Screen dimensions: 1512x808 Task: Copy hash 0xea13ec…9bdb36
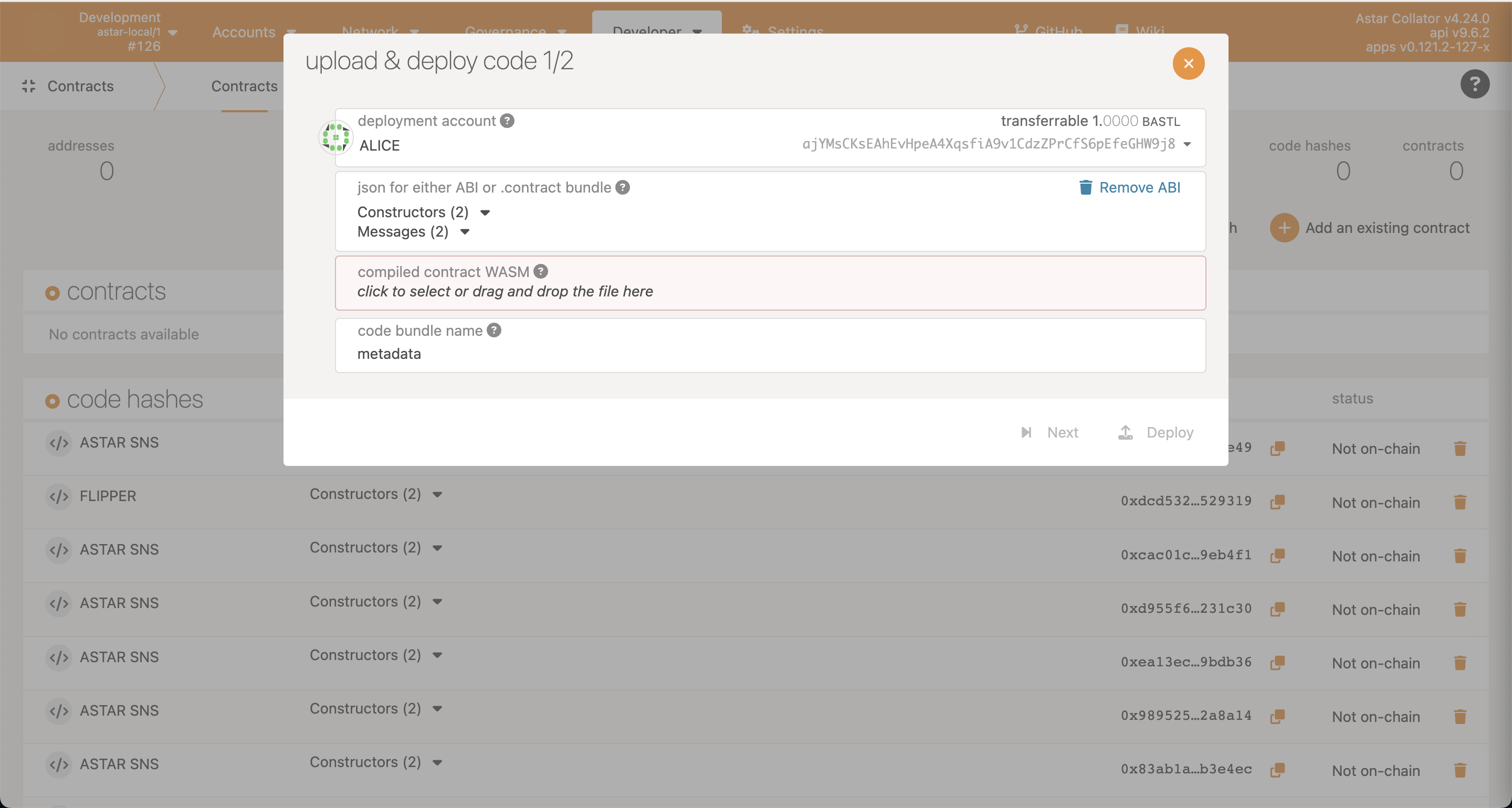pos(1277,663)
